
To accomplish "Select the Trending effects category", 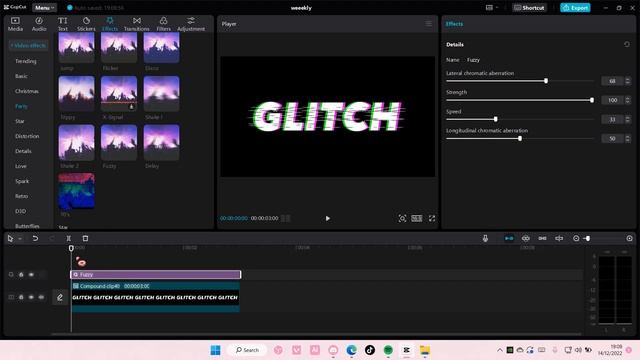I will click(x=26, y=61).
